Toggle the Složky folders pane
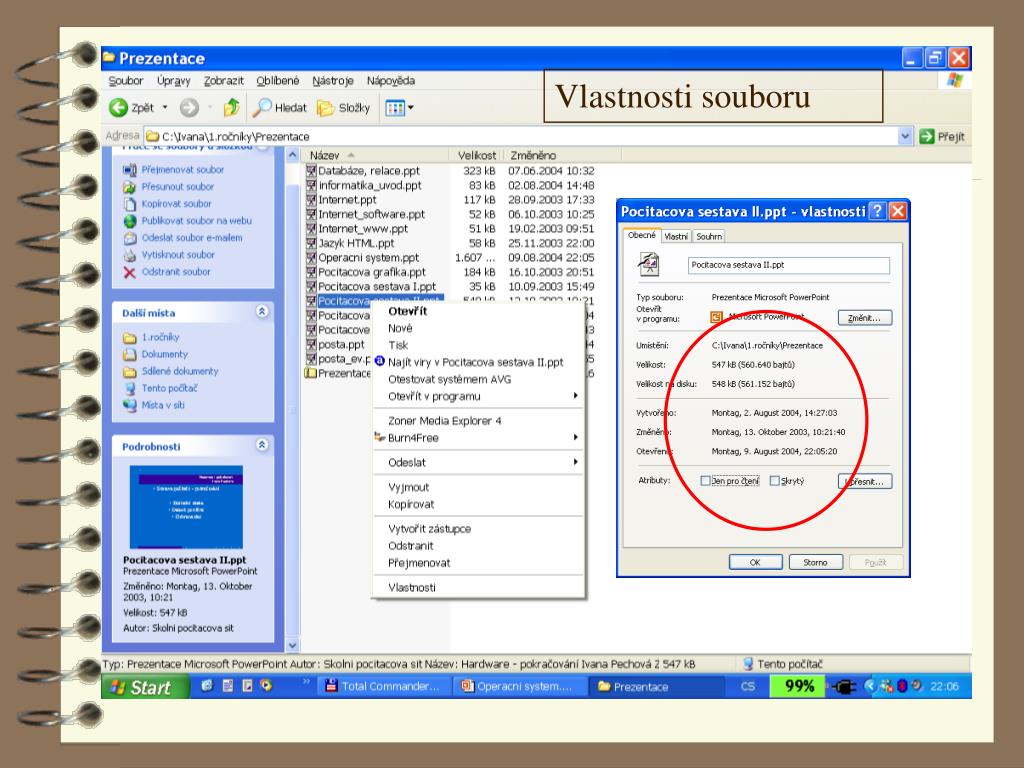This screenshot has width=1024, height=768. 344,108
